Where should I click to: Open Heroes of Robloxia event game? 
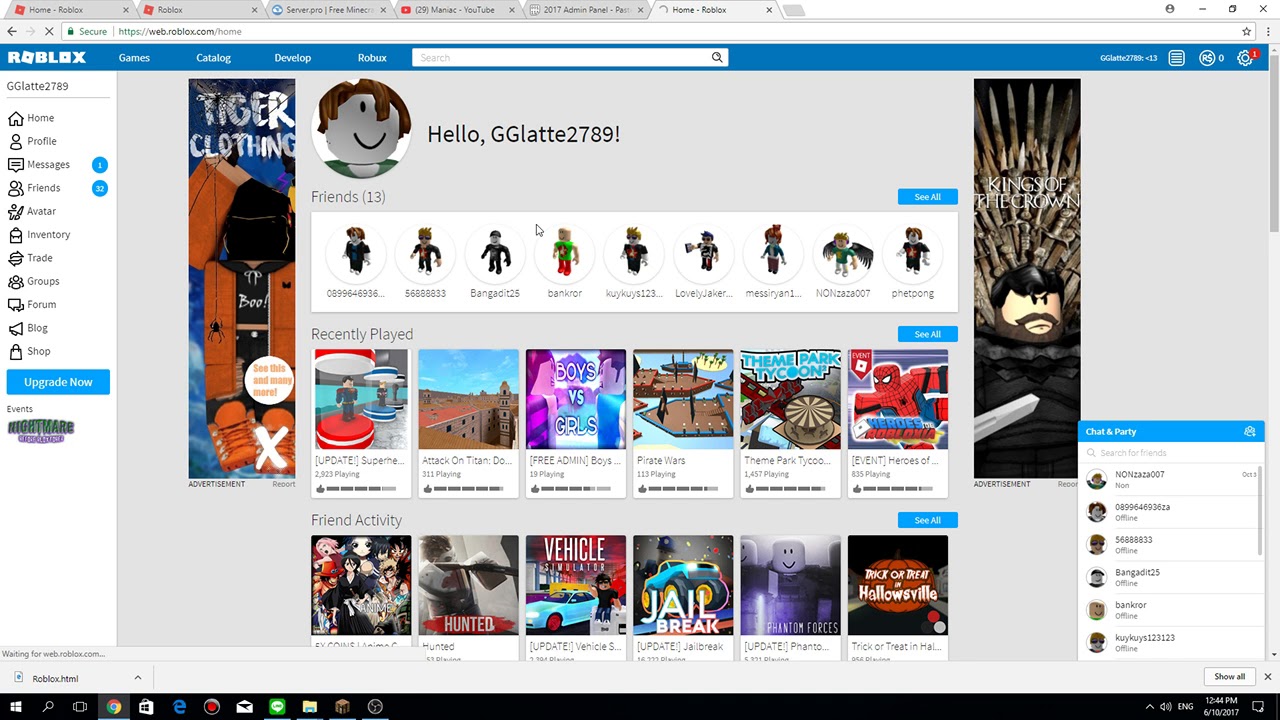click(x=898, y=399)
